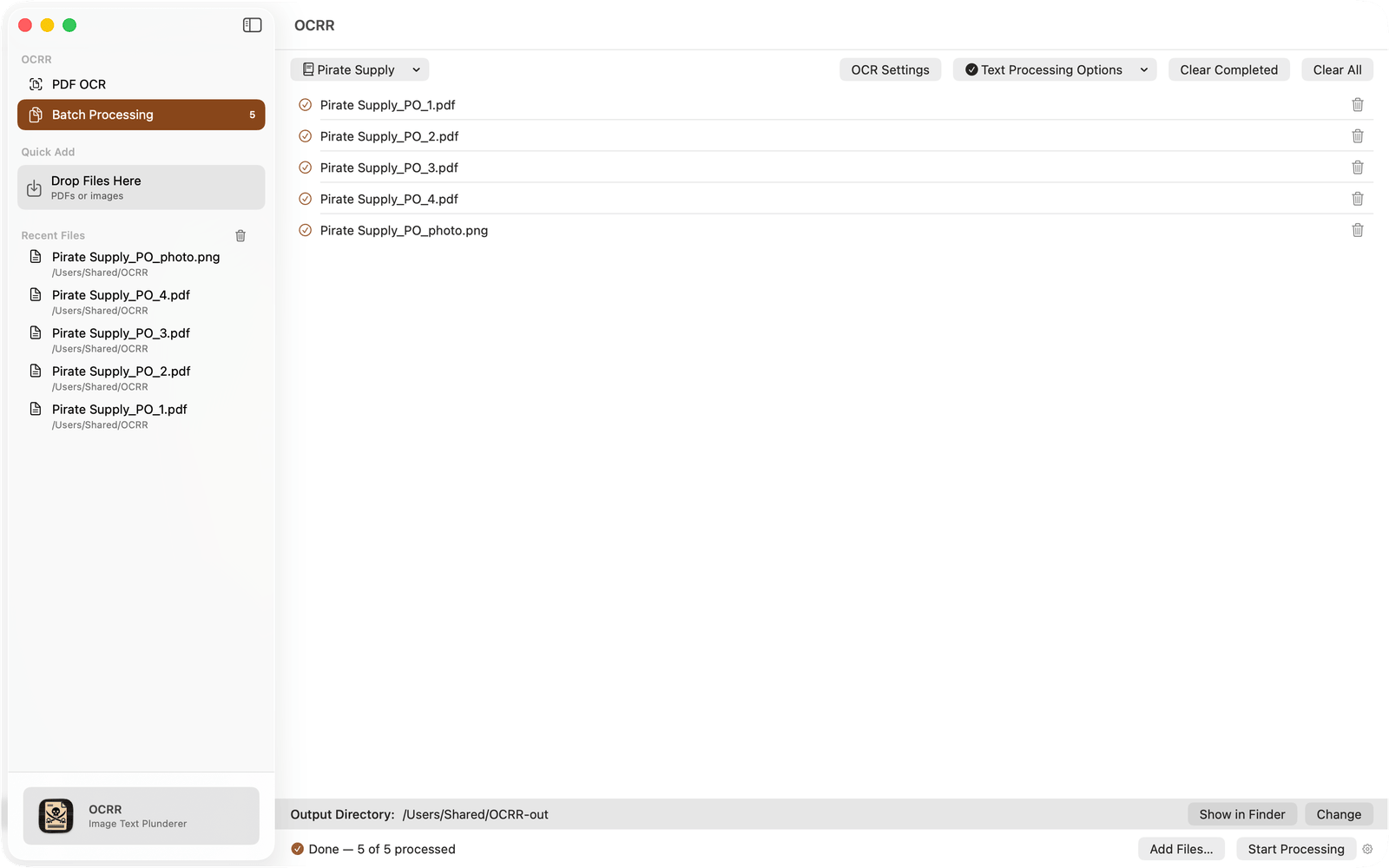Open recent file Pirate Supply_PO_4.pdf
This screenshot has height=868, width=1389.
point(141,302)
